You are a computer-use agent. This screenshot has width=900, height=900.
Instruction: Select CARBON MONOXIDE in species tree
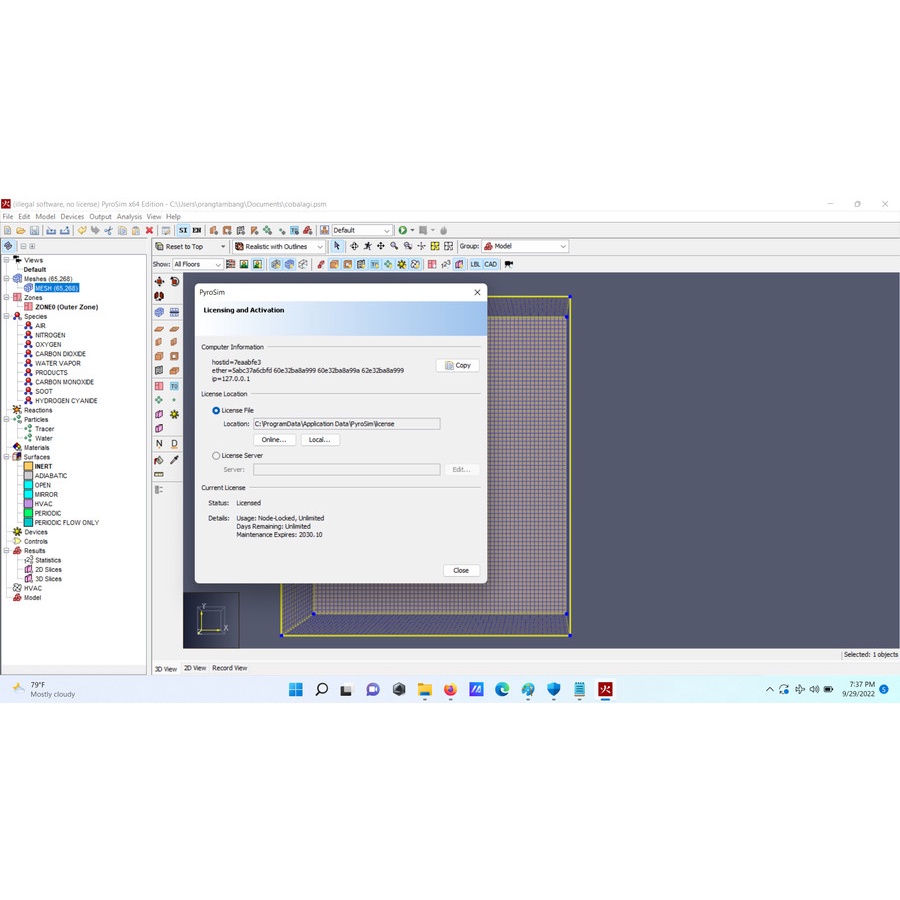pos(64,382)
